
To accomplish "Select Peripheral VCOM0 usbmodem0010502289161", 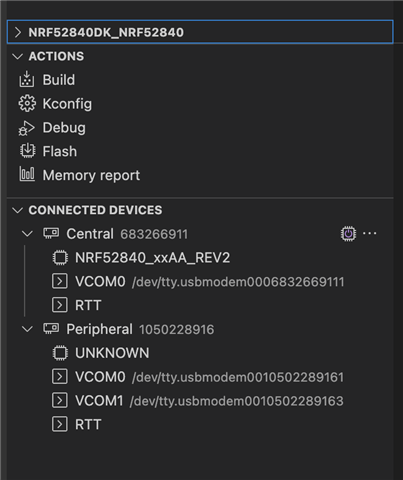I will (x=198, y=377).
